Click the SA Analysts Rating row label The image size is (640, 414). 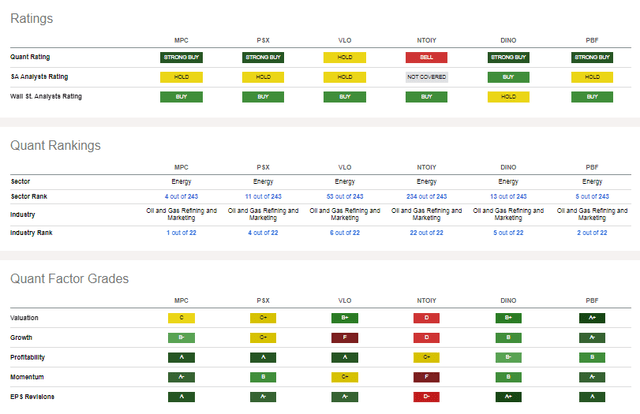[x=39, y=77]
